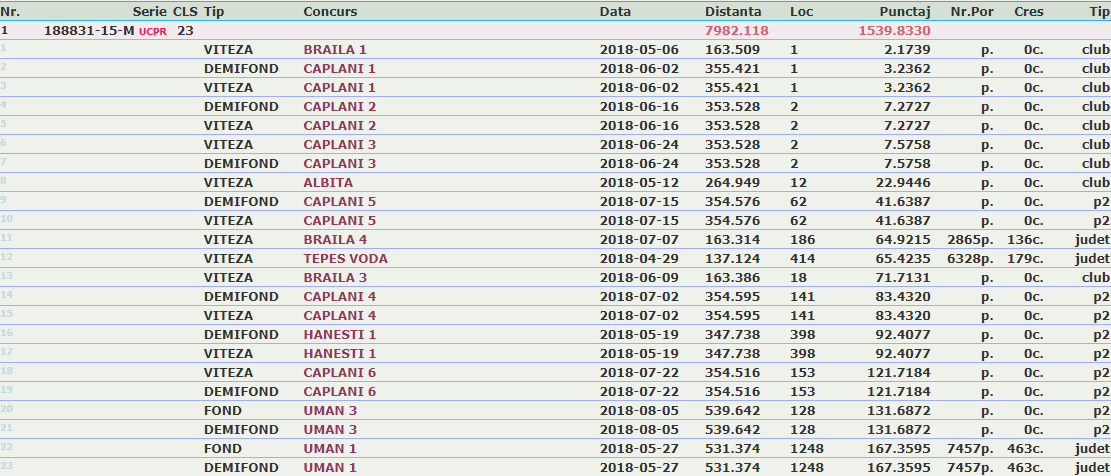
Task: Click the UCPR label next to series
Action: pos(152,31)
